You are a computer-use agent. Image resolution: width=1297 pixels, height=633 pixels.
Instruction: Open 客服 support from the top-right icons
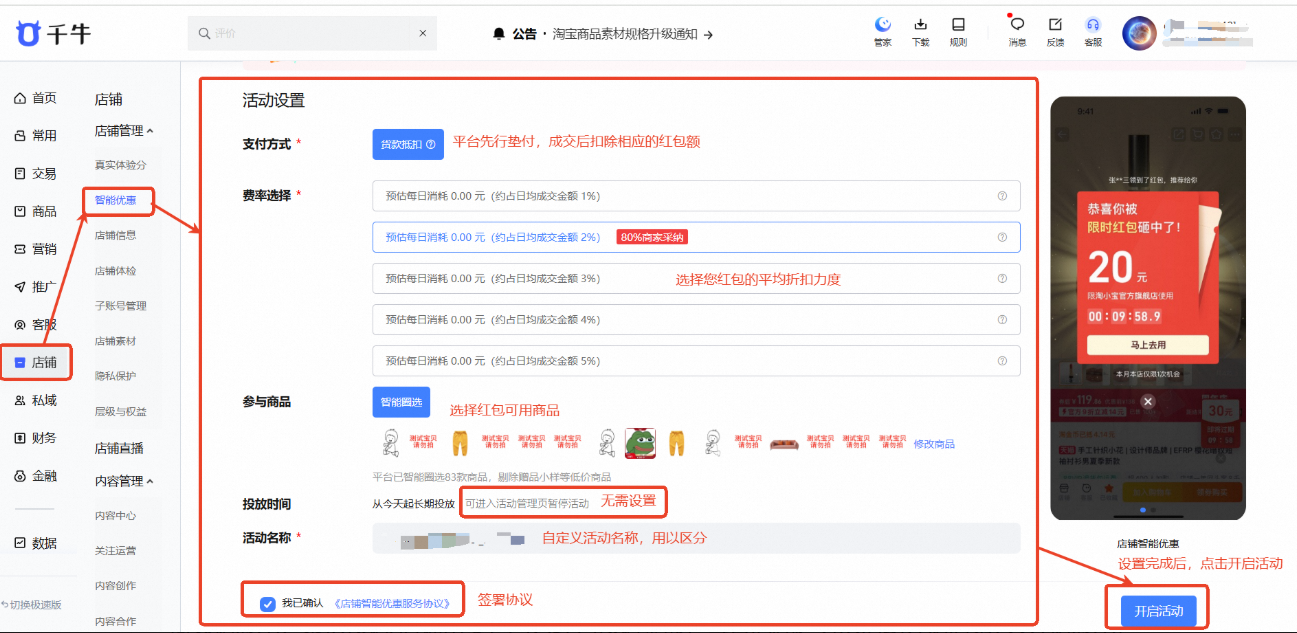pyautogui.click(x=1092, y=32)
